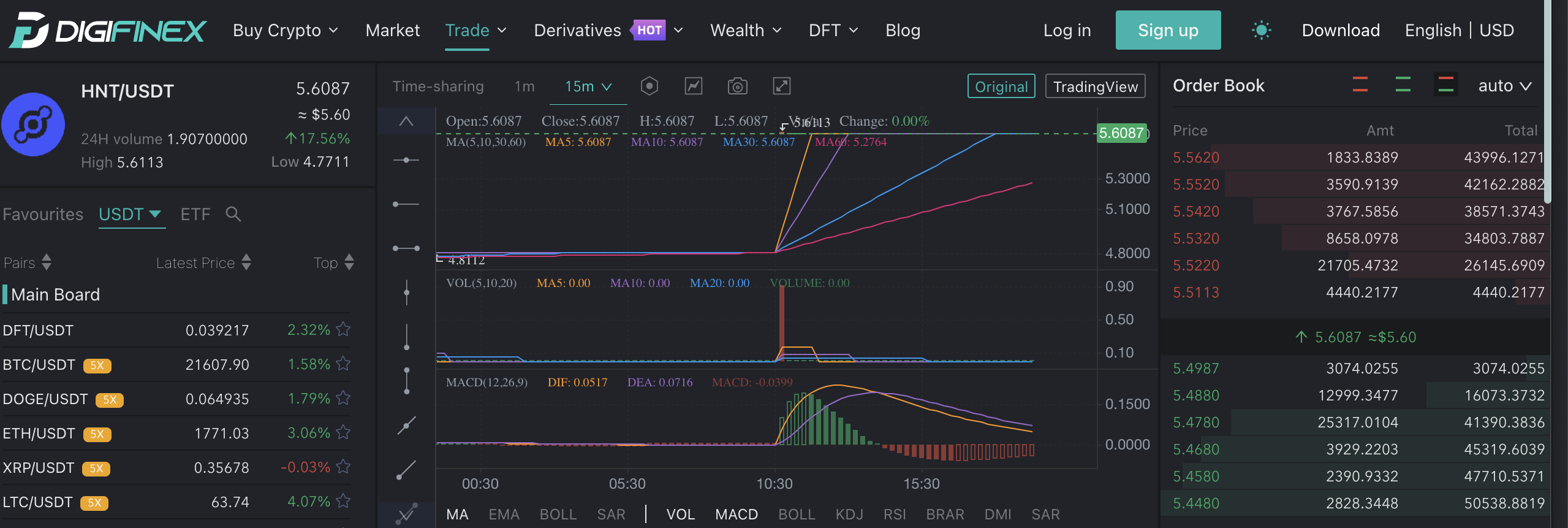Open the order book auto depth dropdown
The height and width of the screenshot is (528, 1568).
(x=1505, y=86)
